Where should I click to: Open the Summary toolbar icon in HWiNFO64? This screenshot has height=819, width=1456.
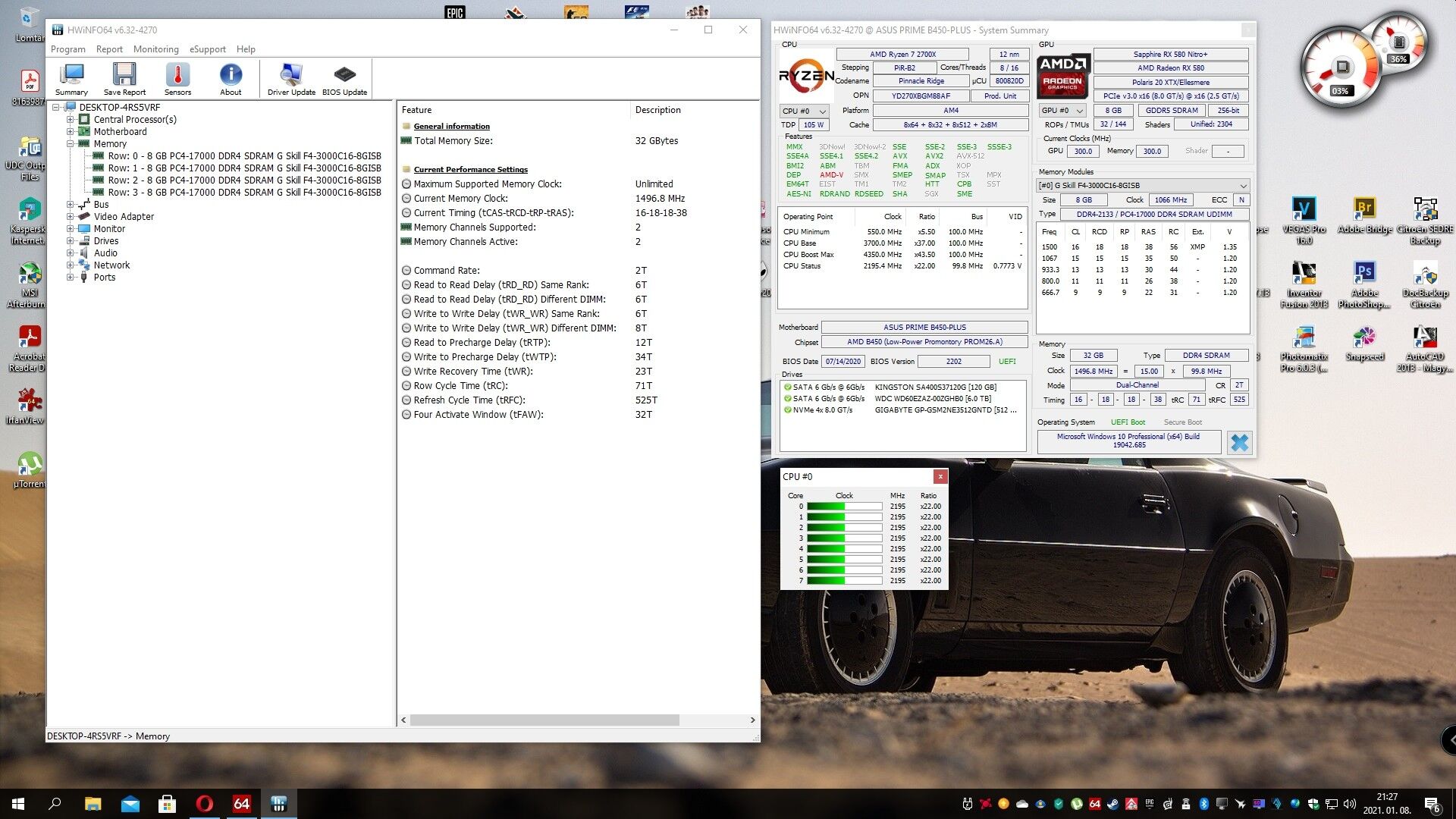[x=71, y=79]
